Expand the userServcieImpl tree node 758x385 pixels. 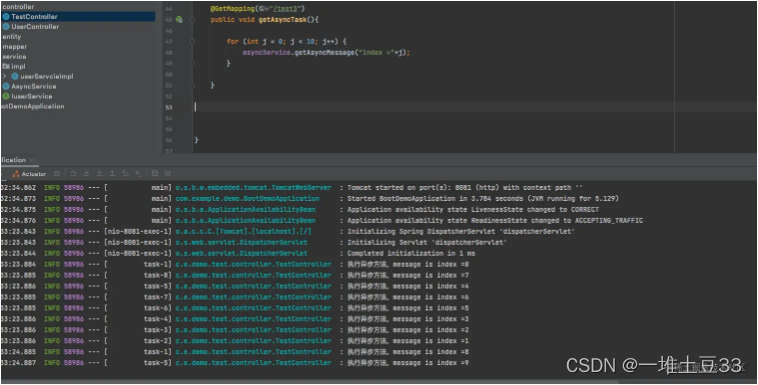tap(4, 76)
